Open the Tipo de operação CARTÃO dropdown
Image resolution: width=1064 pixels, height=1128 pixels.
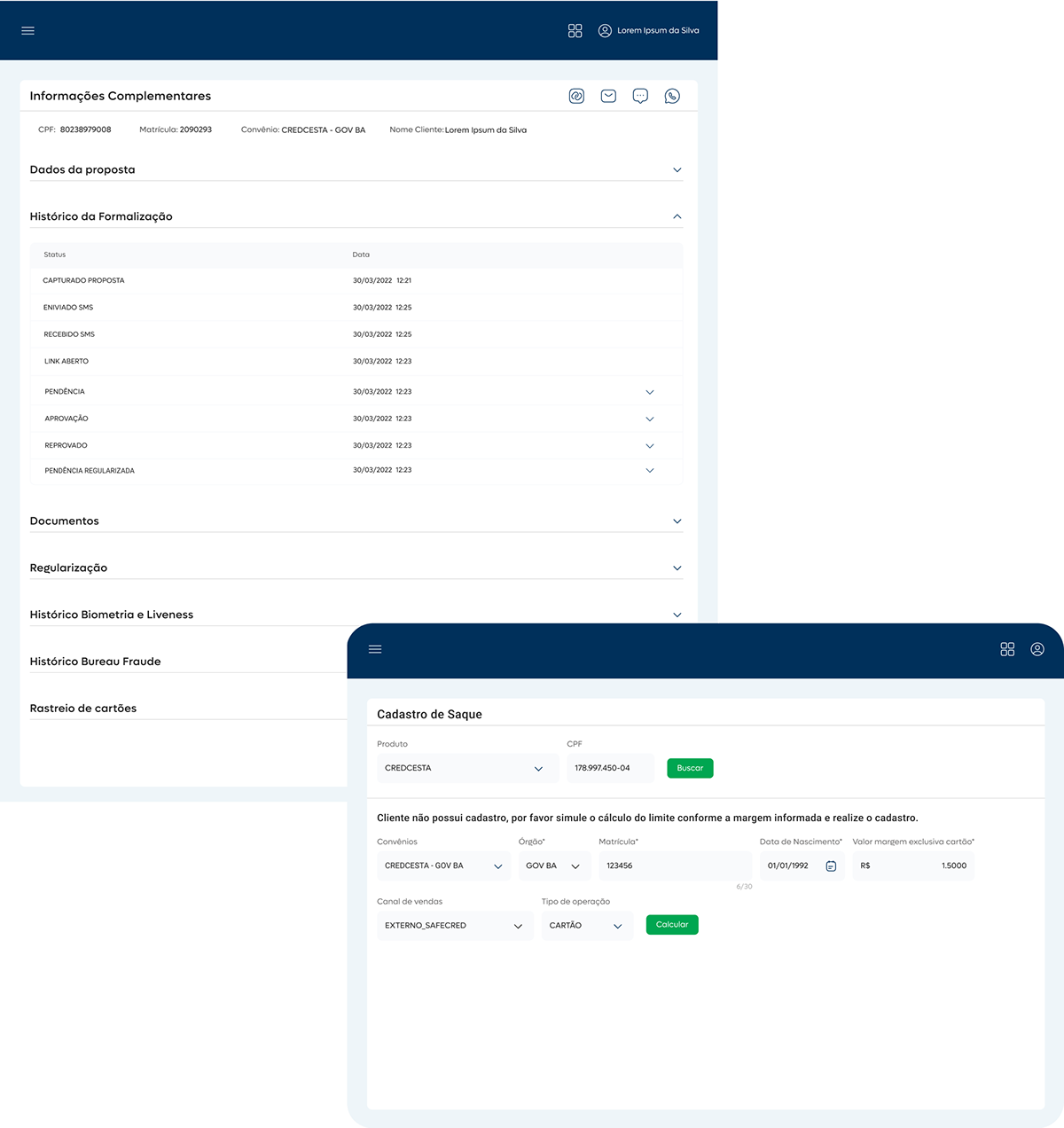(x=587, y=925)
